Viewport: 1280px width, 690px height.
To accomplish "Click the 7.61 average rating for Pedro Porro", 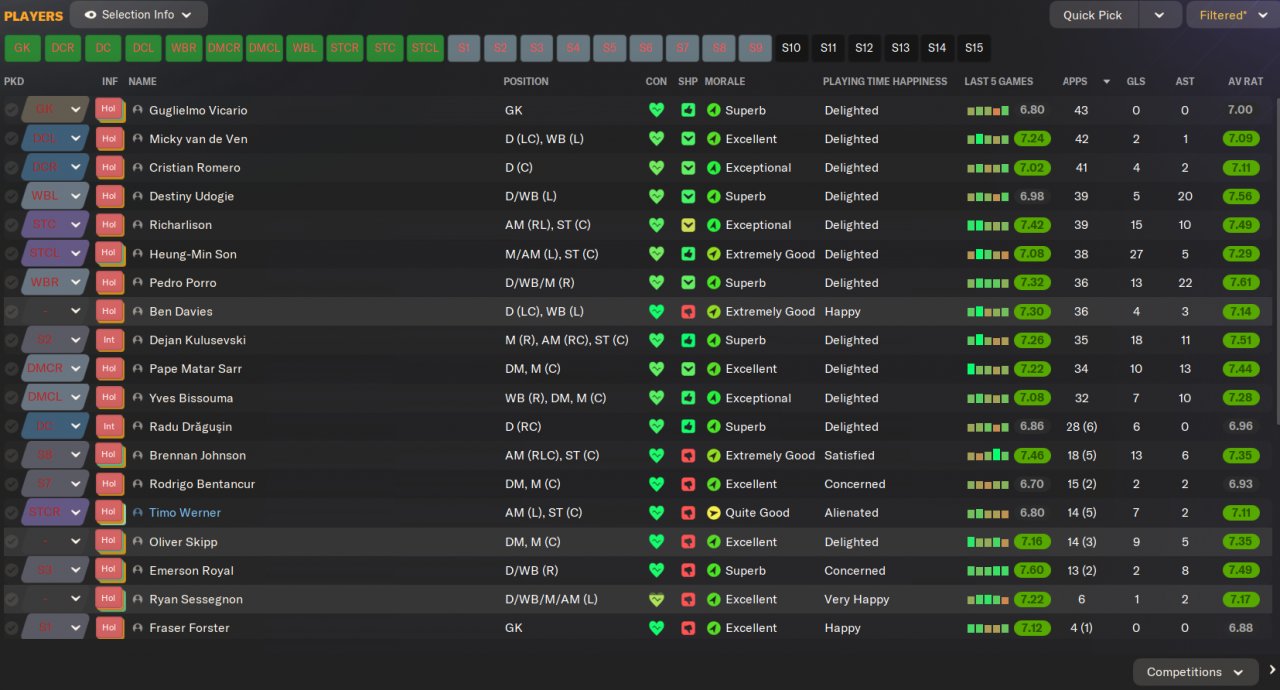I will (1240, 283).
